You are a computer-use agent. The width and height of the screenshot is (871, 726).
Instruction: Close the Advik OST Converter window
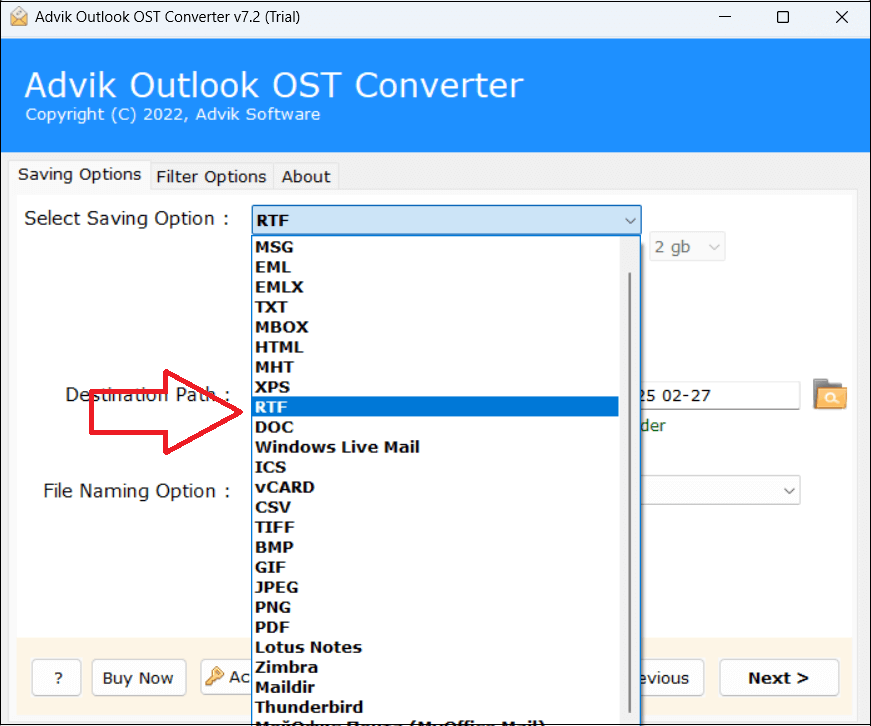point(842,17)
